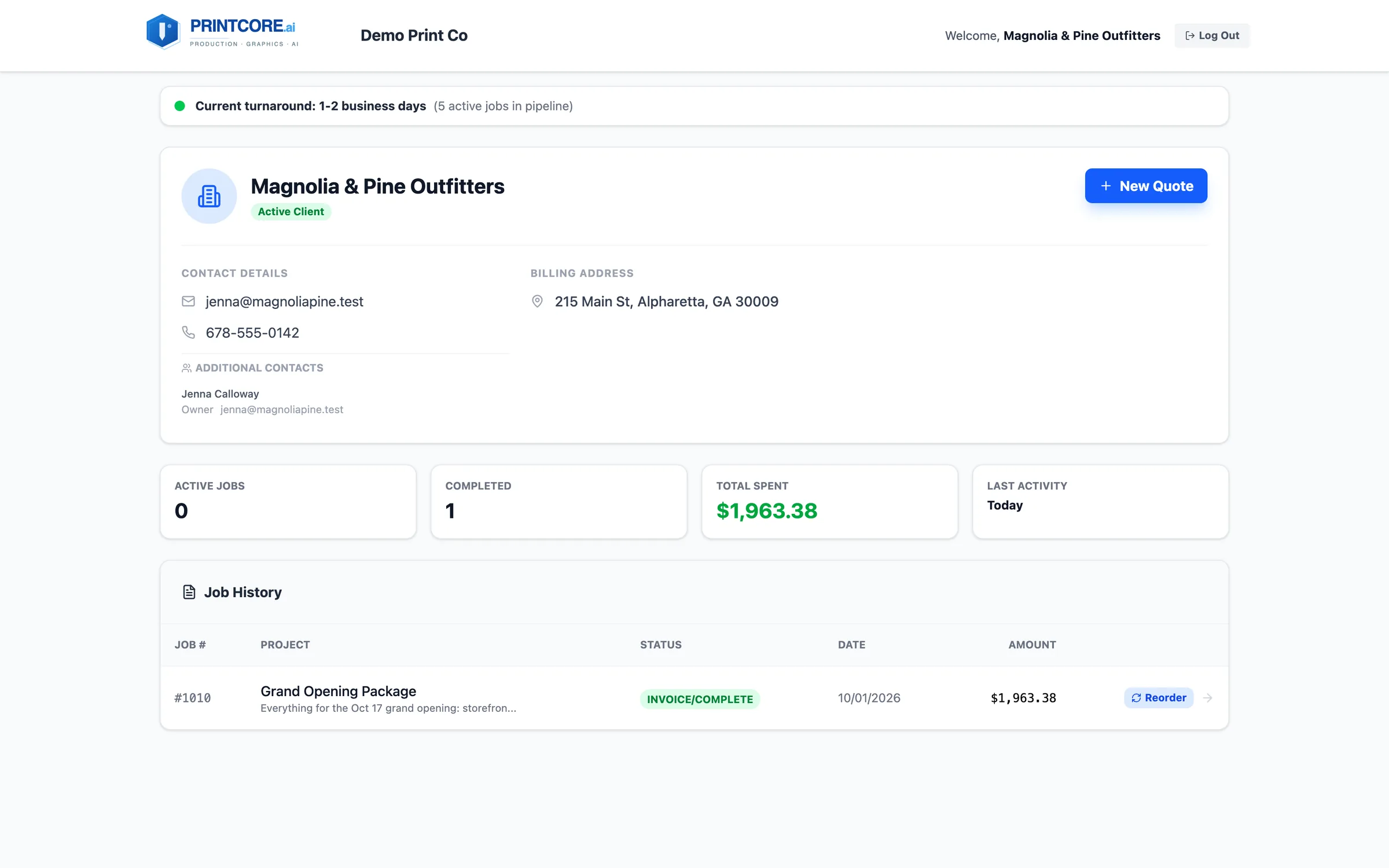1389x868 pixels.
Task: Reorder the Grand Opening Package job
Action: (1159, 698)
